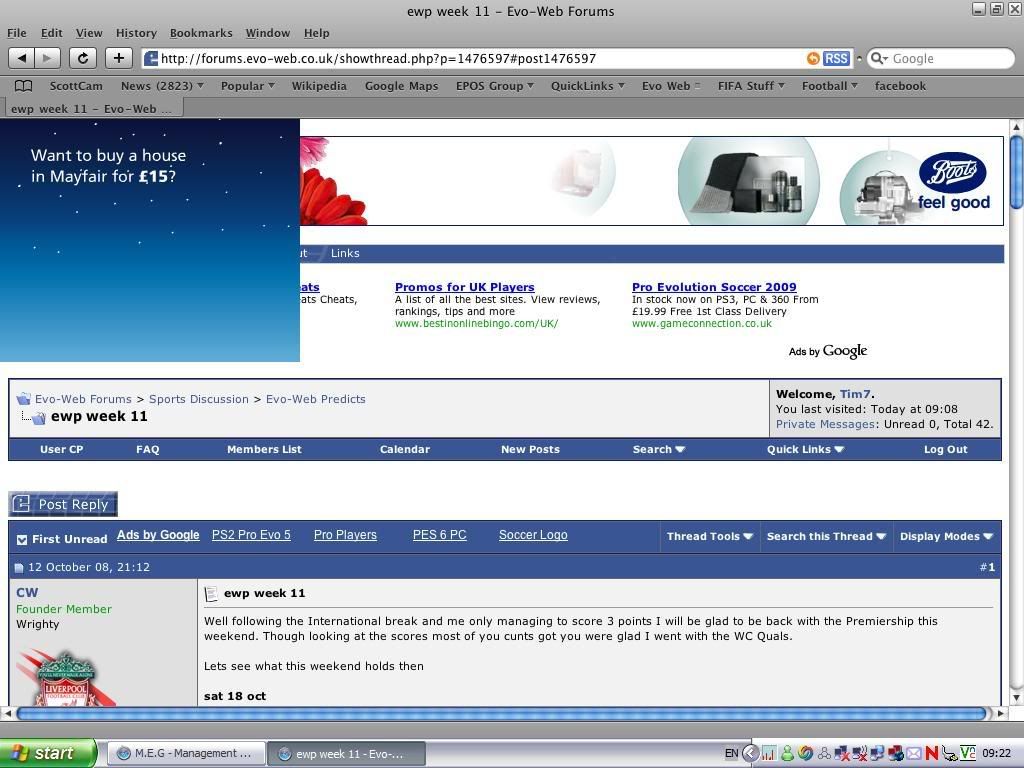Open the Search this Thread dropdown
Image resolution: width=1024 pixels, height=768 pixels.
tap(826, 536)
